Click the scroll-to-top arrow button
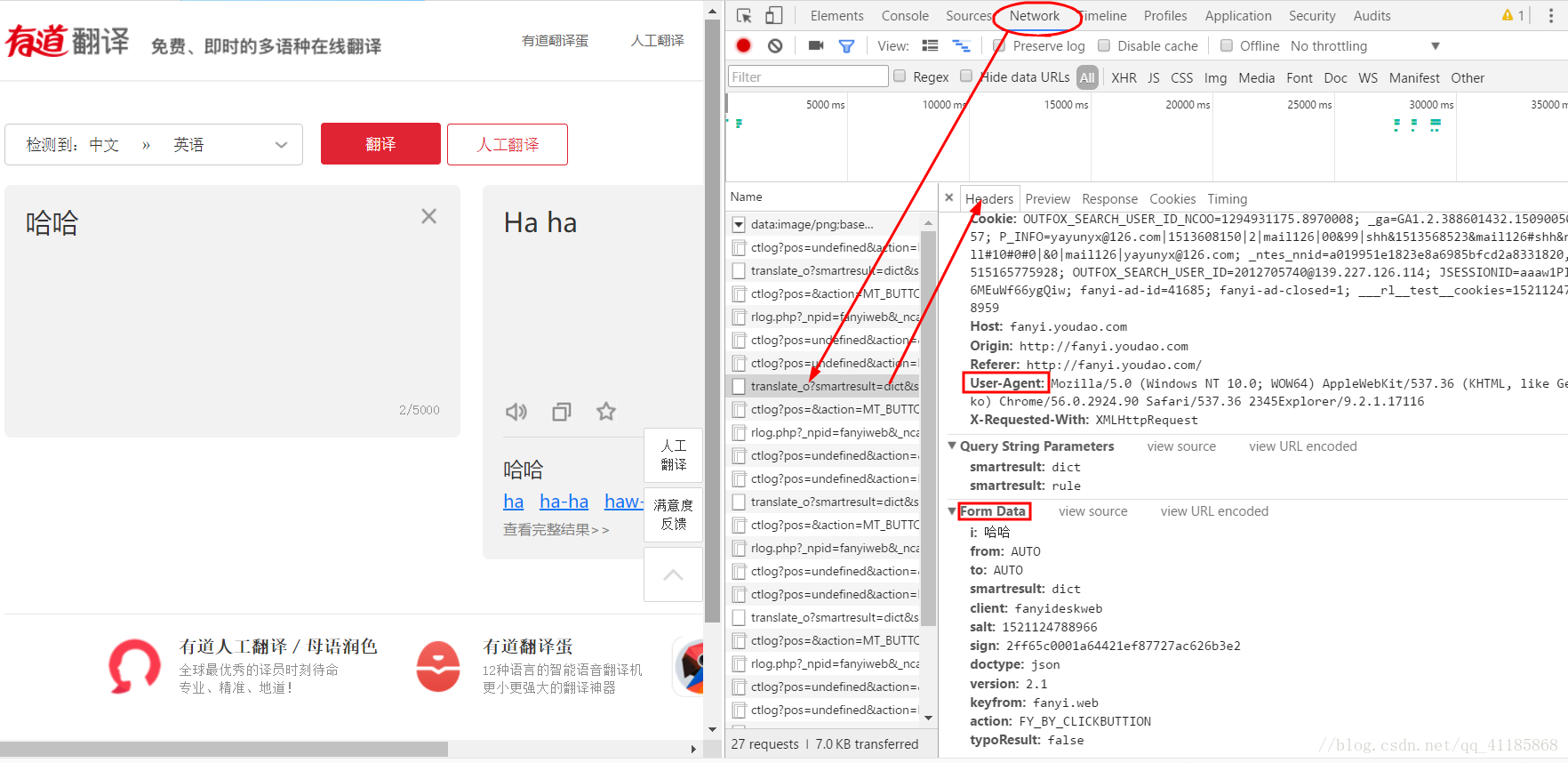The image size is (1568, 763). (x=674, y=574)
